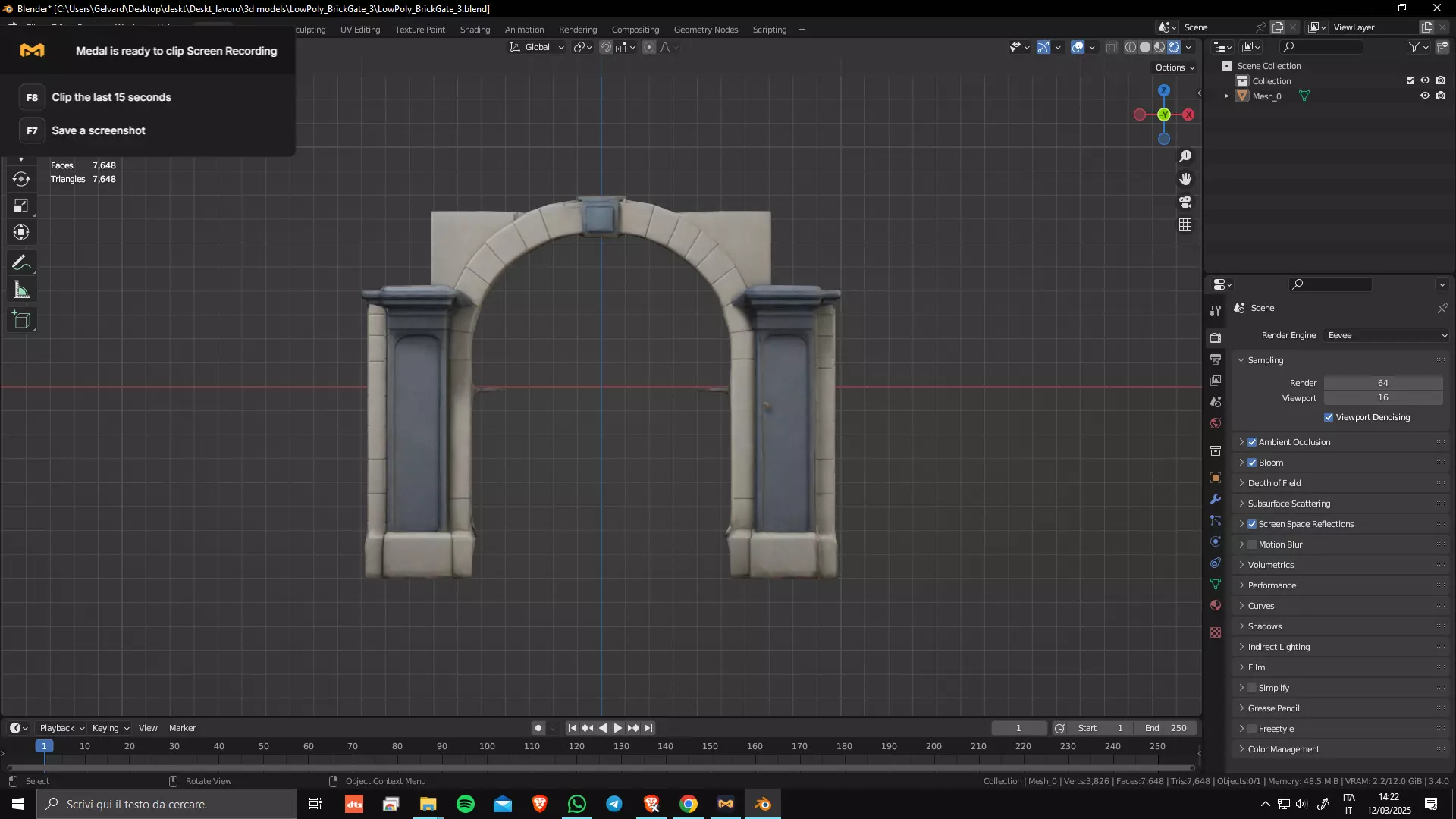Screen dimensions: 1456x819
Task: Hide Mesh_0 with its eye icon
Action: [1425, 96]
